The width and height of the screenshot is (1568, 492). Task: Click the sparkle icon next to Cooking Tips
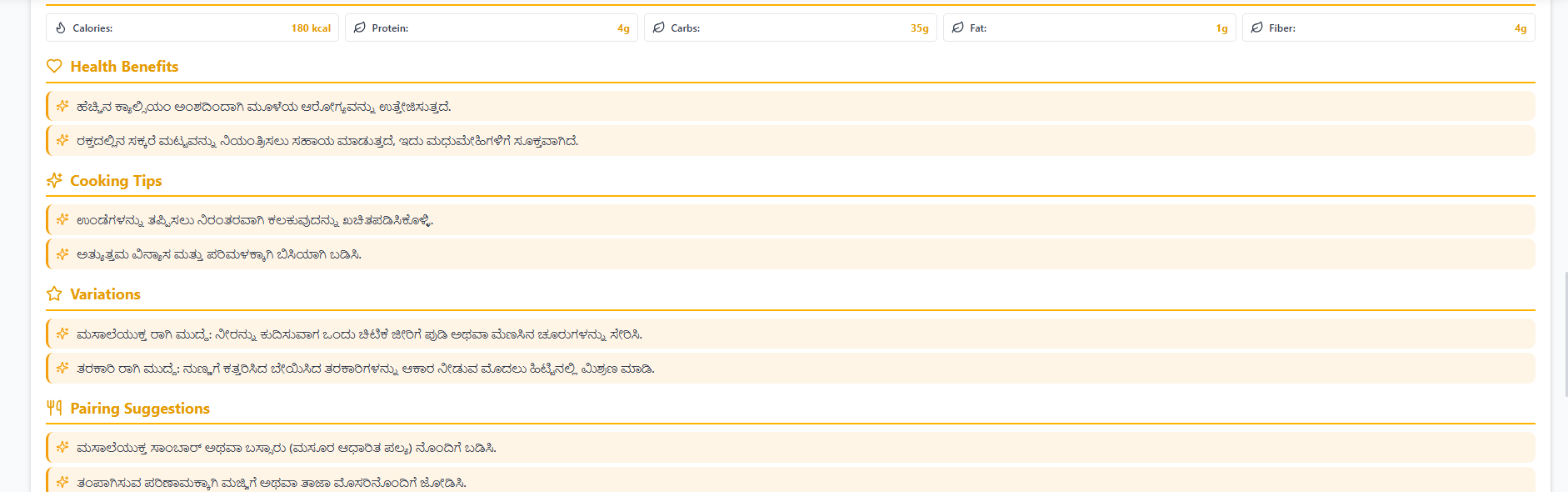coord(54,180)
